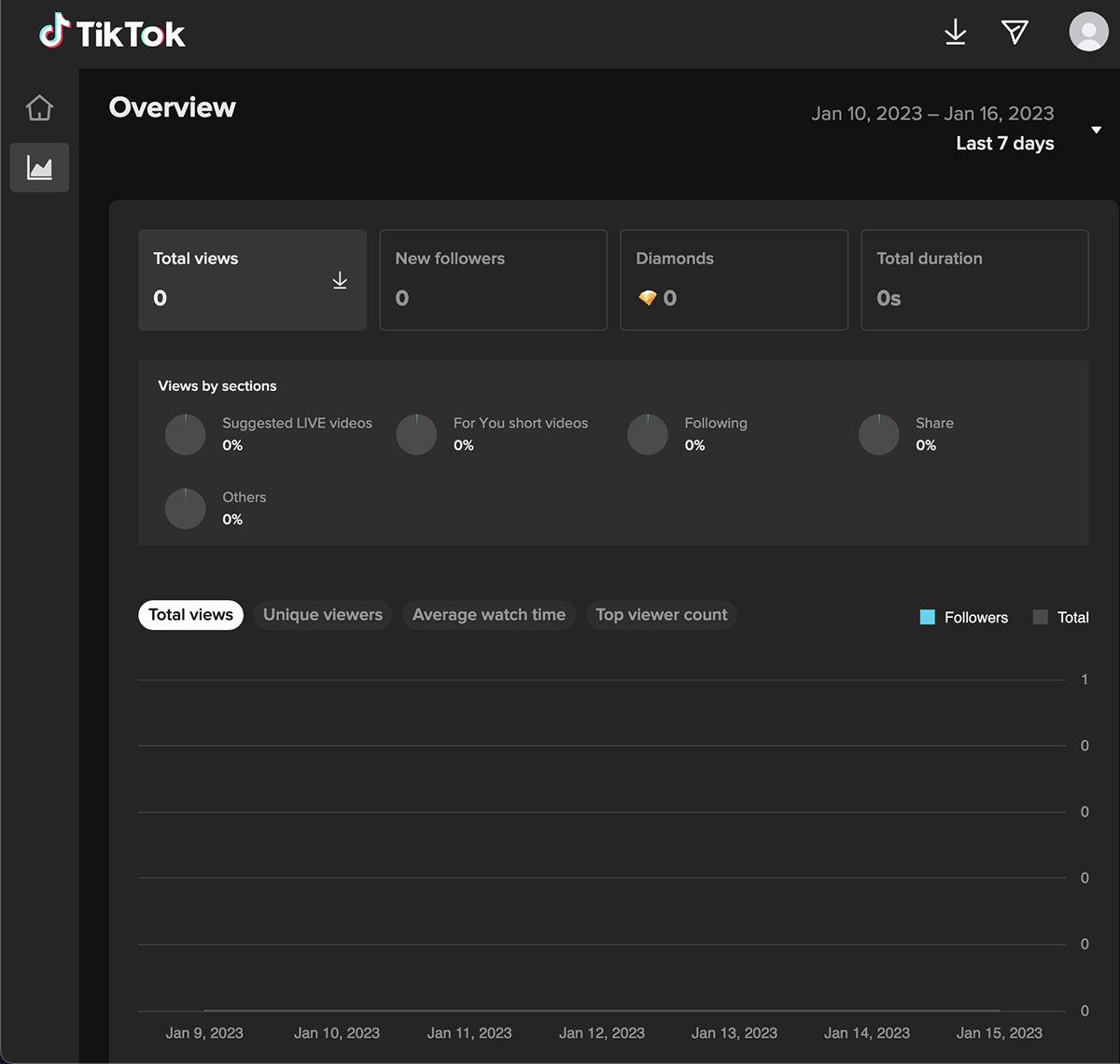Download Total views data icon
The height and width of the screenshot is (1064, 1120).
[340, 281]
